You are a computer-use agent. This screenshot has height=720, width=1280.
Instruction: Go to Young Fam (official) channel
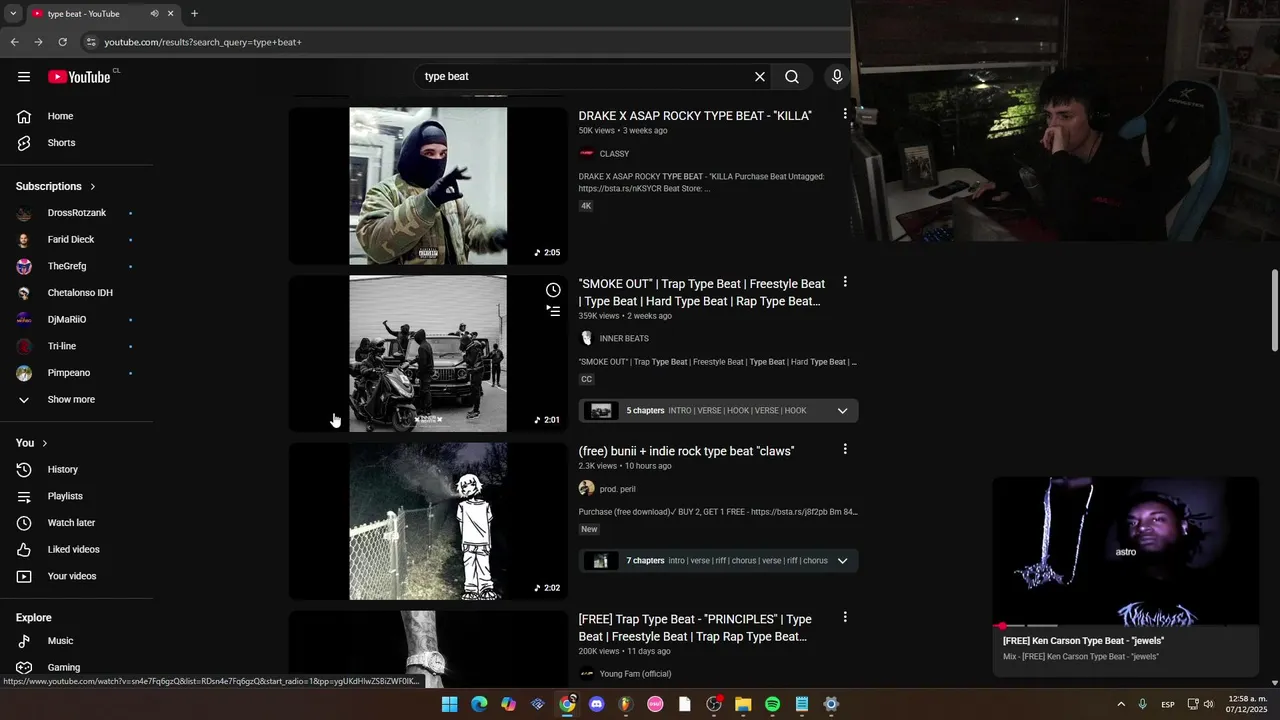tap(635, 674)
